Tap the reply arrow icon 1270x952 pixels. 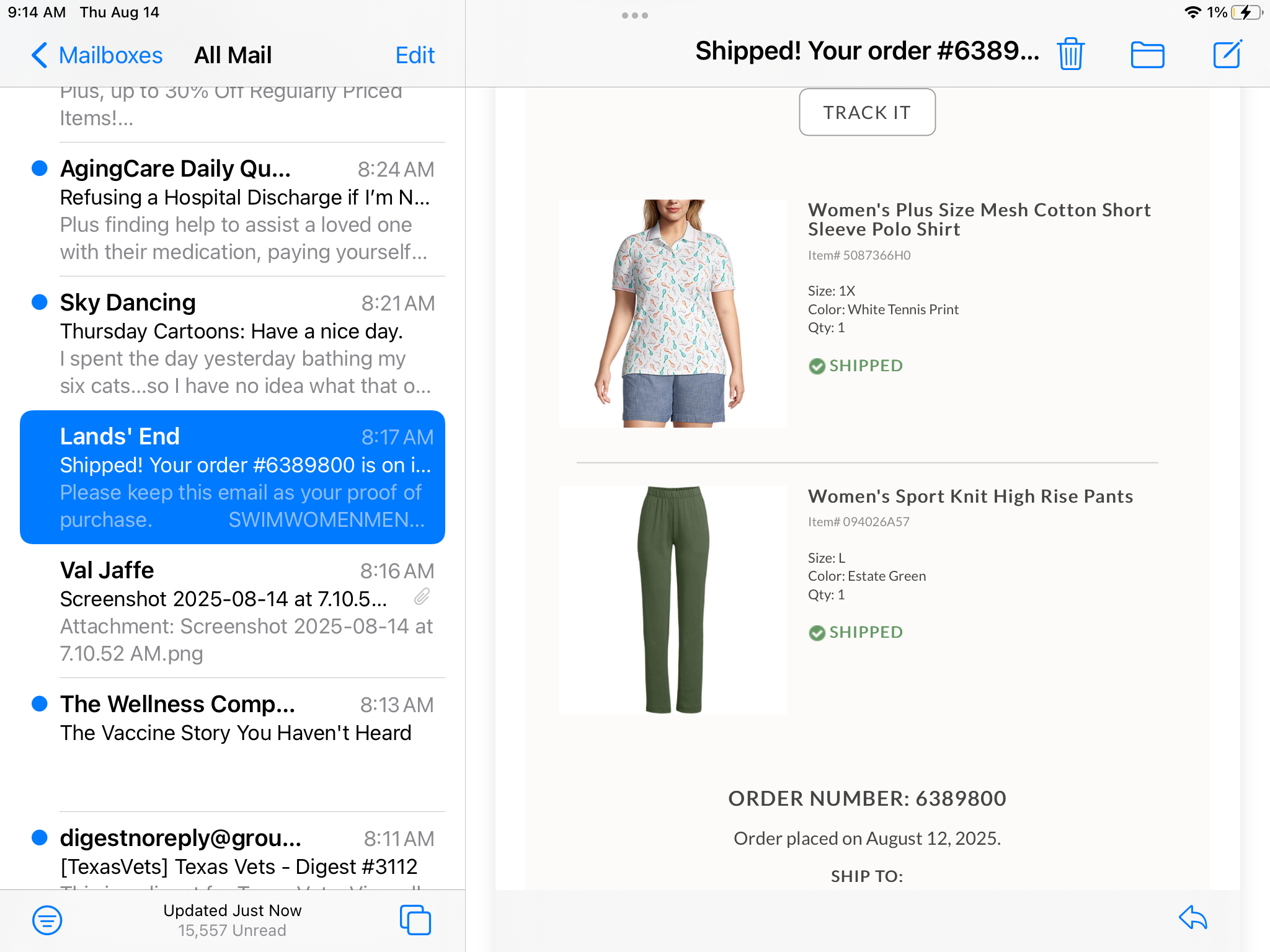pyautogui.click(x=1192, y=918)
